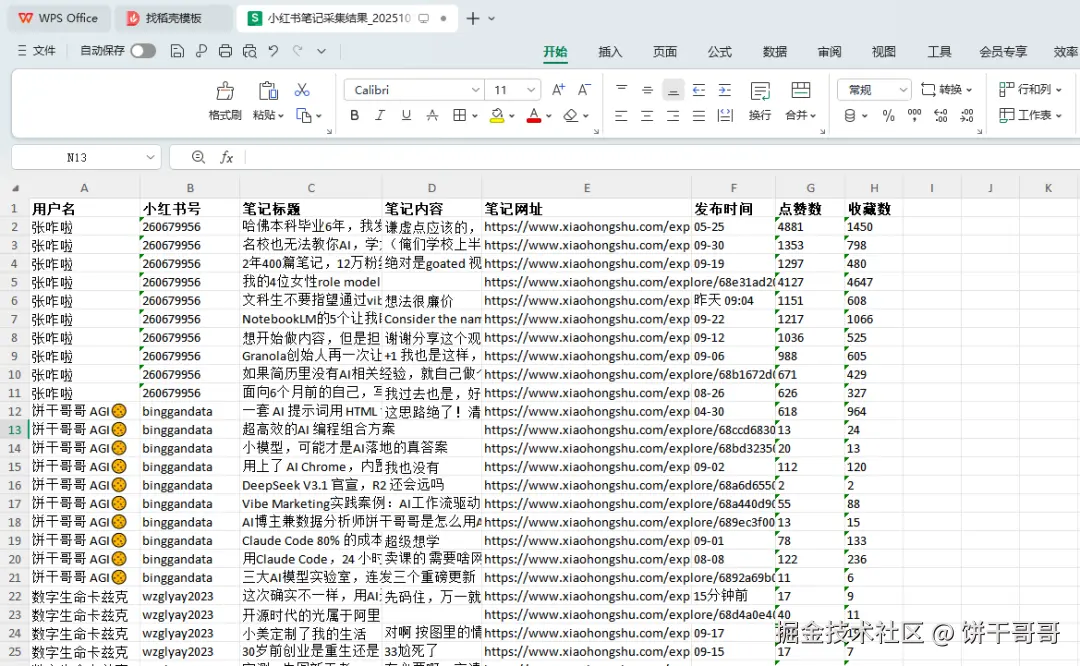1080x666 pixels.
Task: Click the N13 name box field
Action: click(x=86, y=158)
